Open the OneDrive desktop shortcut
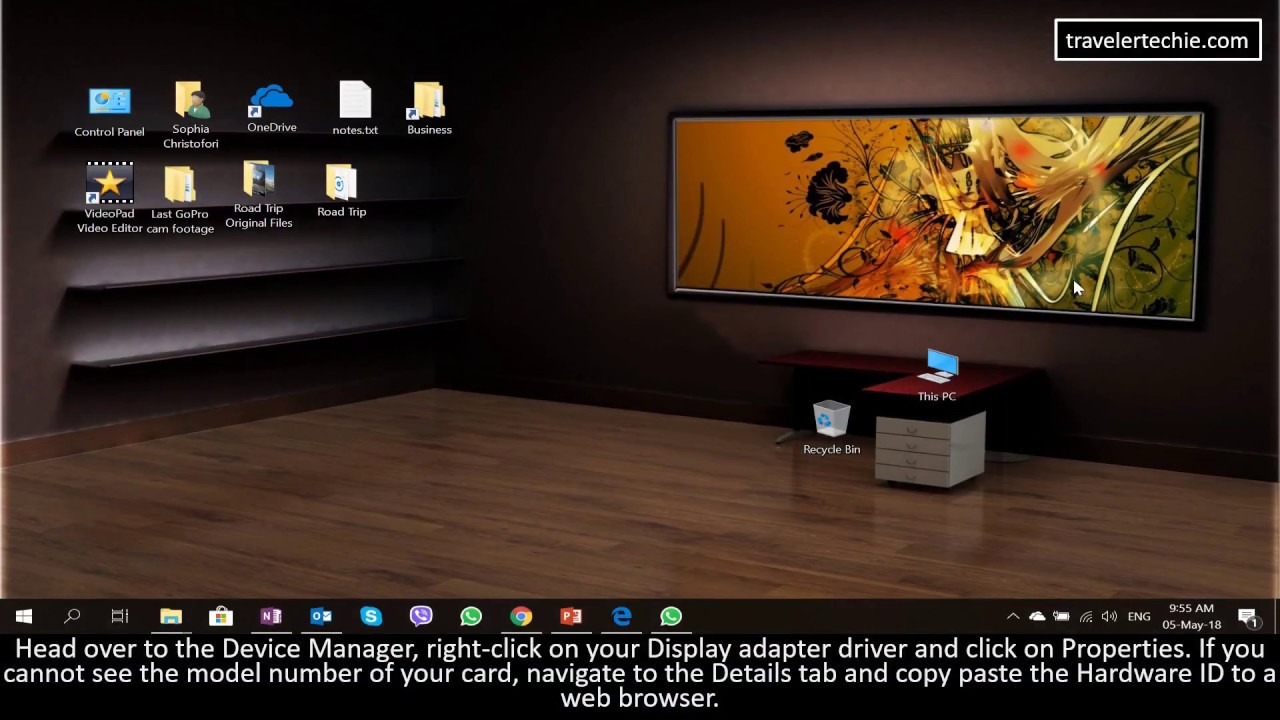This screenshot has width=1280, height=720. pyautogui.click(x=271, y=109)
